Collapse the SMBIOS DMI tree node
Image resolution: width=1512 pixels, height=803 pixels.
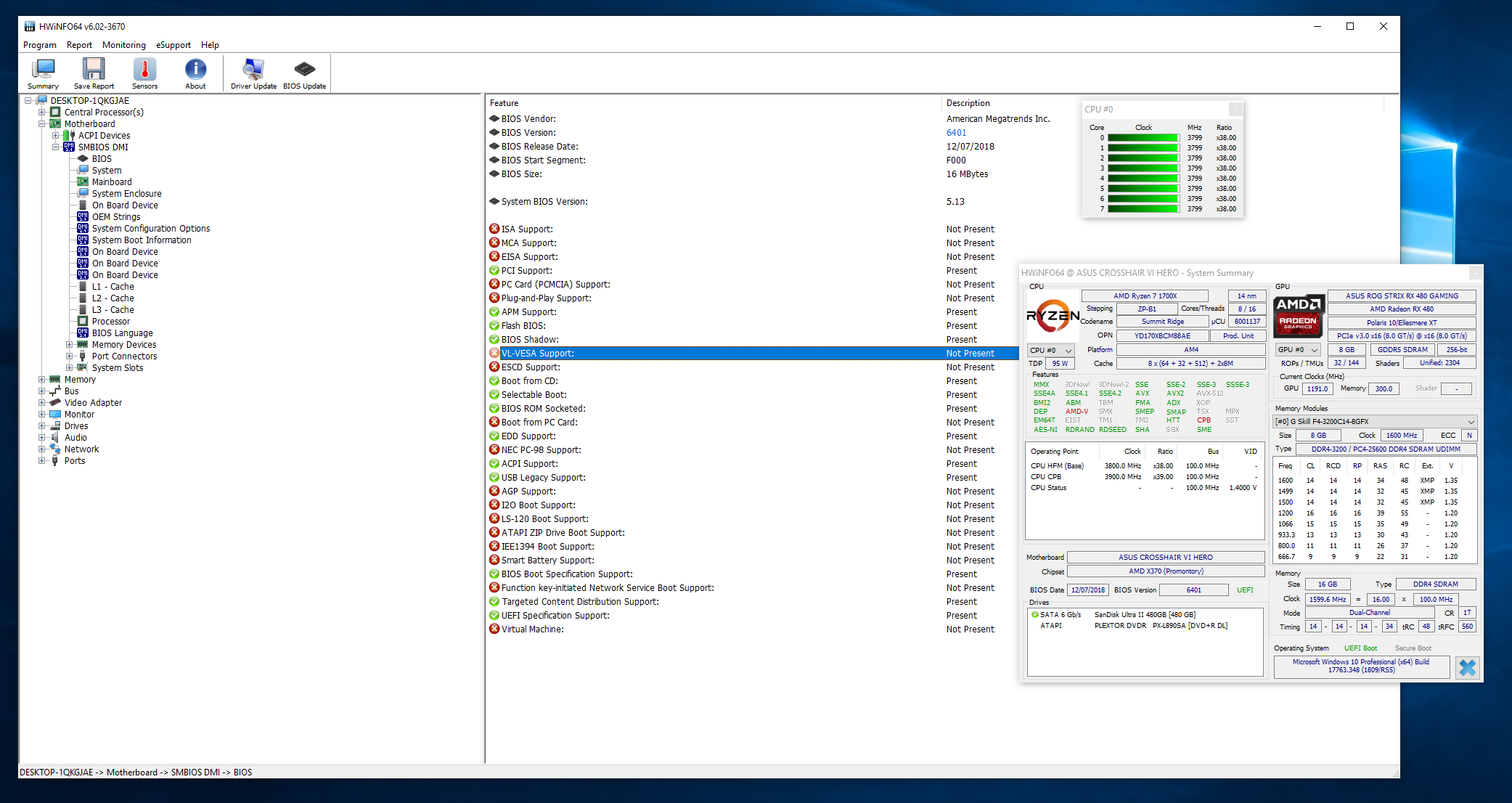(x=56, y=147)
